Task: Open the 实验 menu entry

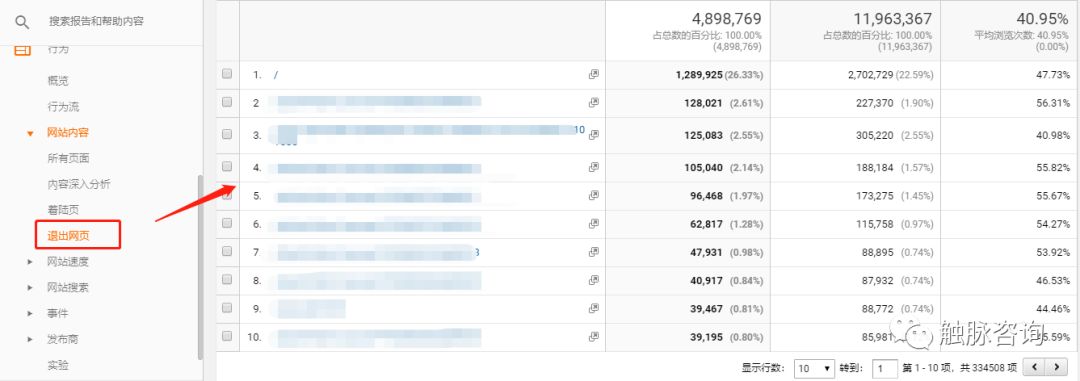Action: (58, 365)
